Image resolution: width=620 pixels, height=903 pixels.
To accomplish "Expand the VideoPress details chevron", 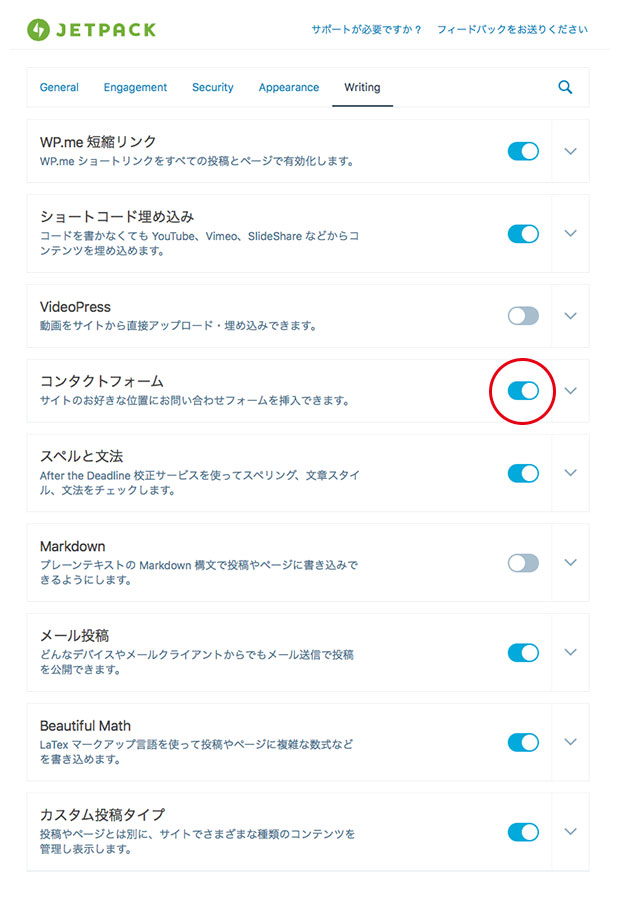I will click(x=570, y=316).
